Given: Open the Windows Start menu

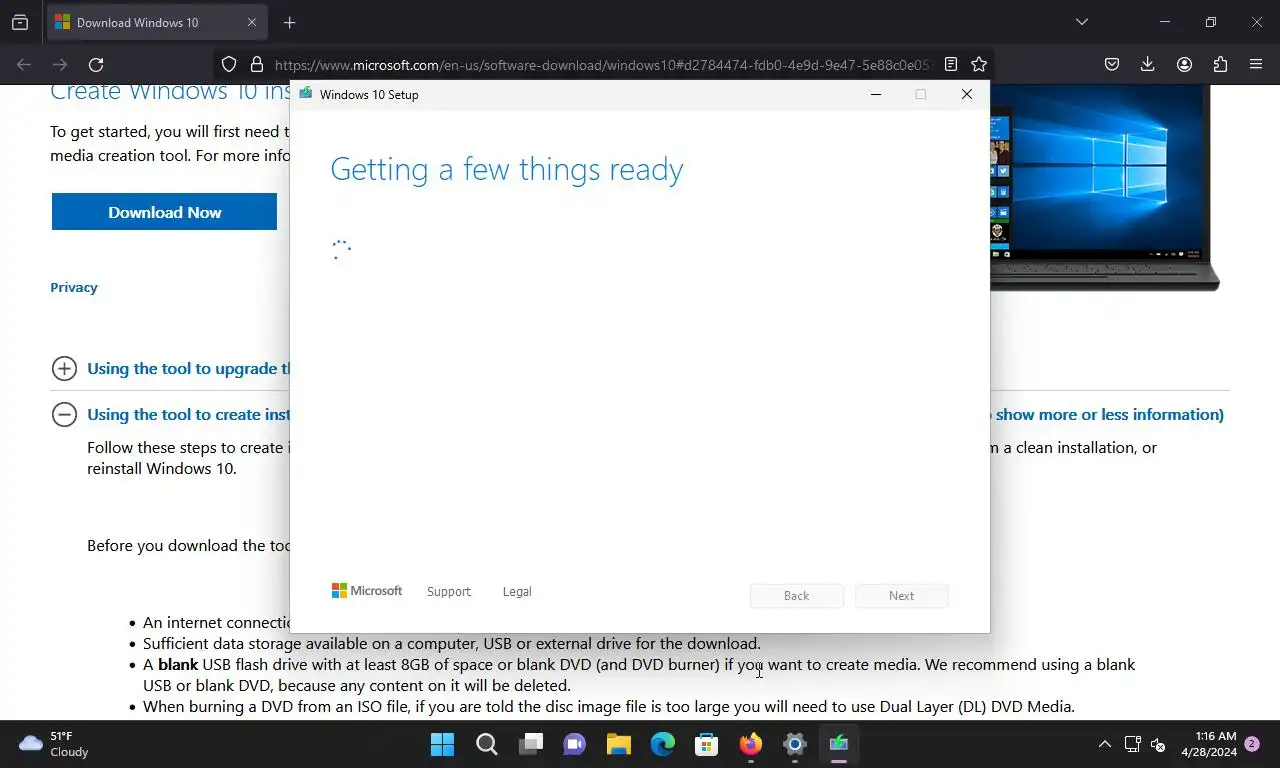Looking at the screenshot, I should click(x=442, y=744).
